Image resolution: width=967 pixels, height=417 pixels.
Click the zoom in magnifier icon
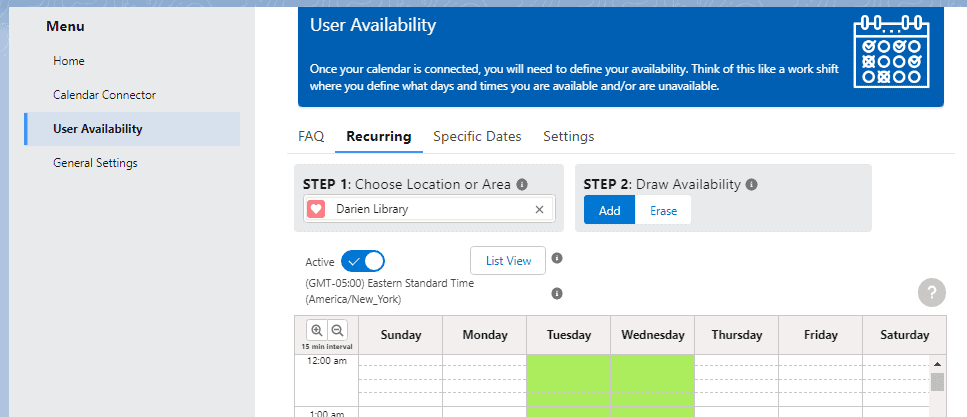pos(316,331)
